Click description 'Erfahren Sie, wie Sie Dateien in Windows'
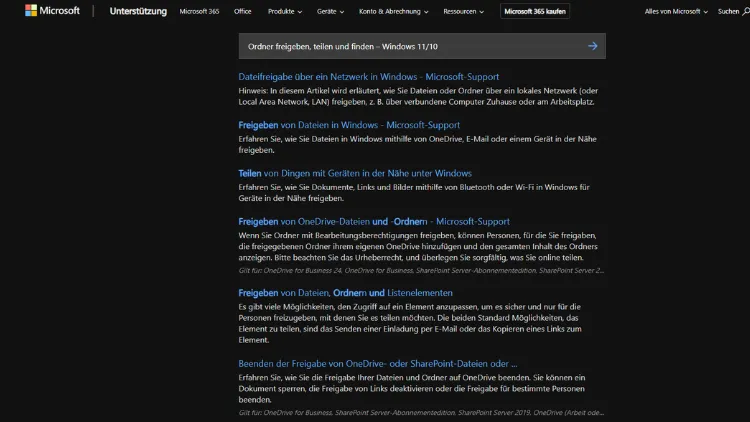 tap(418, 144)
